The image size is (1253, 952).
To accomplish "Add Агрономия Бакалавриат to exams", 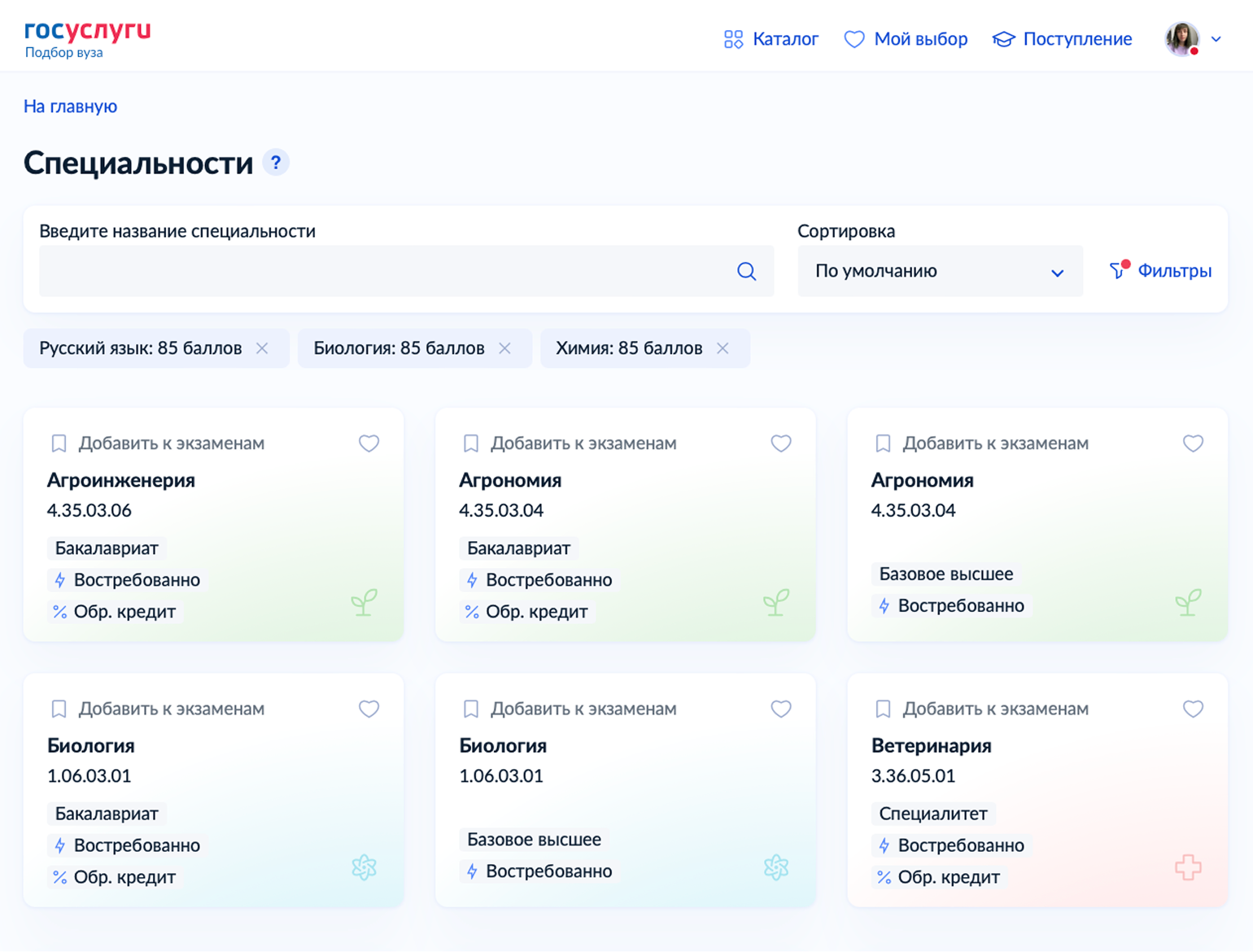I will 570,443.
